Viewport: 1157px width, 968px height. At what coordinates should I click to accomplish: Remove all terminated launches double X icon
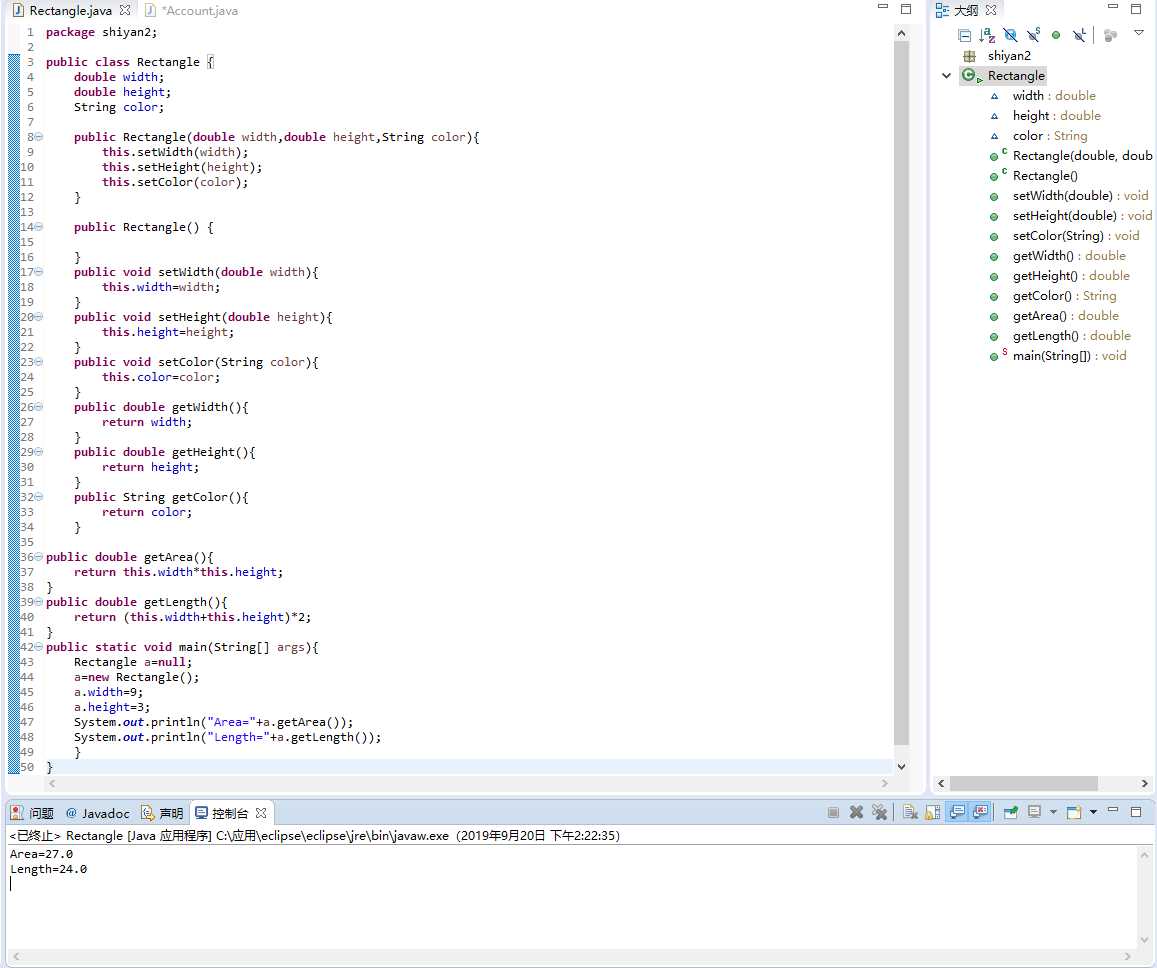(x=879, y=812)
